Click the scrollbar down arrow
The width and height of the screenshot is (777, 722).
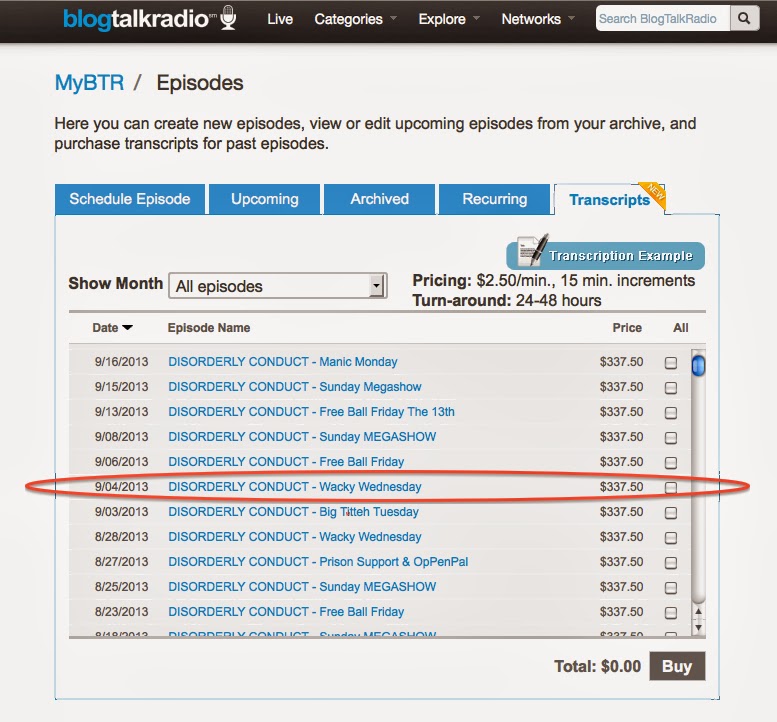click(x=698, y=628)
